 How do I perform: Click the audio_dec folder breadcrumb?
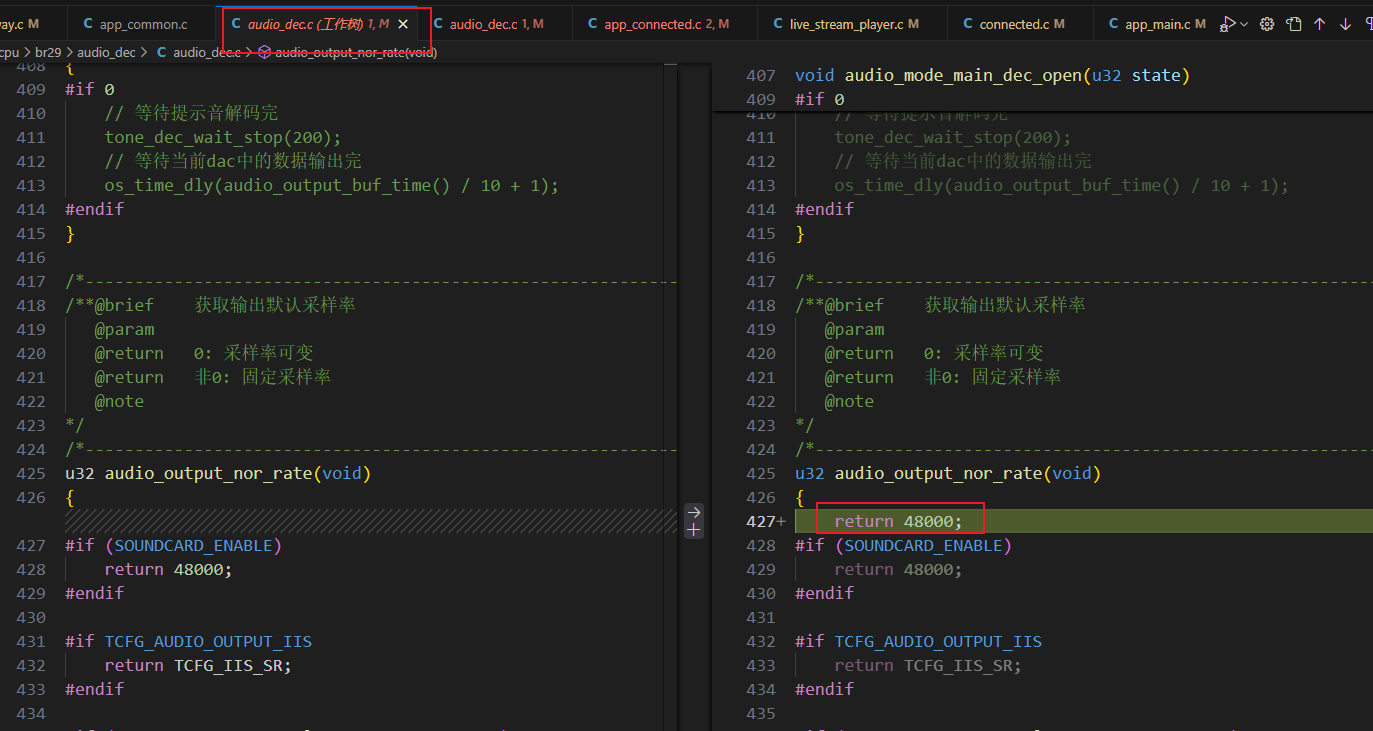click(x=106, y=52)
